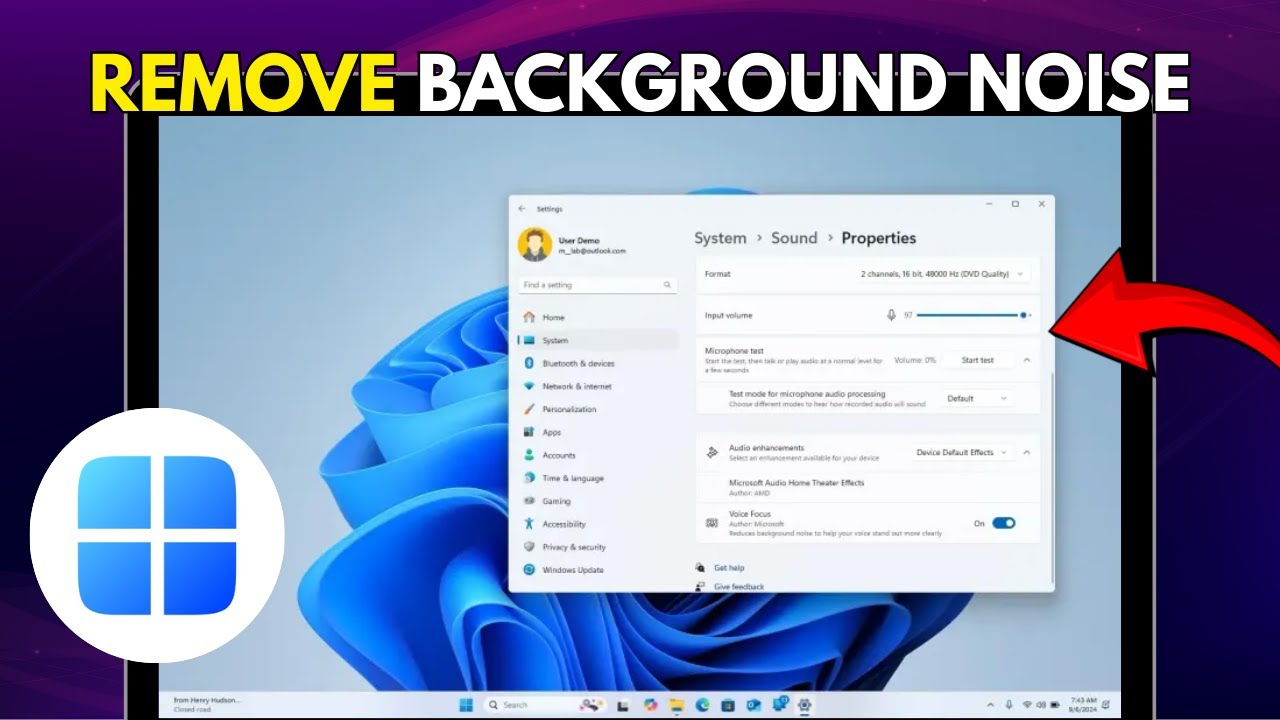Screen dimensions: 1280x720
Task: Open the Format dropdown for audio quality
Action: (x=943, y=274)
